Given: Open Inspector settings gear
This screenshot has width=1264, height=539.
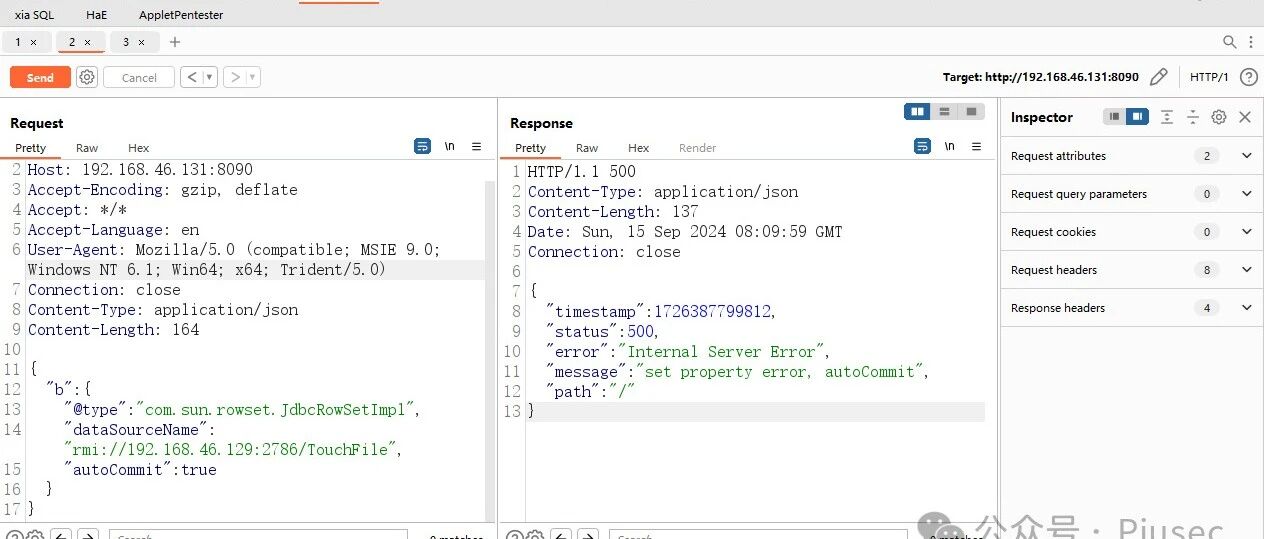Looking at the screenshot, I should pos(1218,117).
